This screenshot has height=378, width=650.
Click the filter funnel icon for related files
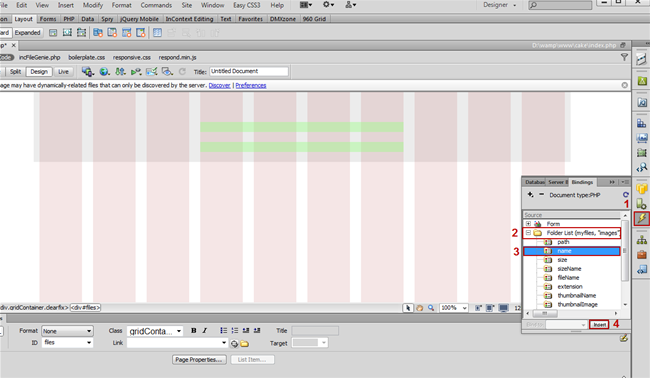click(624, 57)
